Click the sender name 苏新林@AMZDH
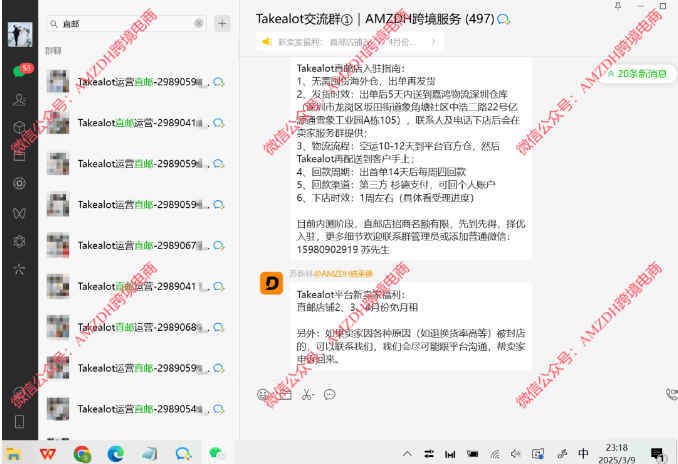The height and width of the screenshot is (464, 678). 331,273
